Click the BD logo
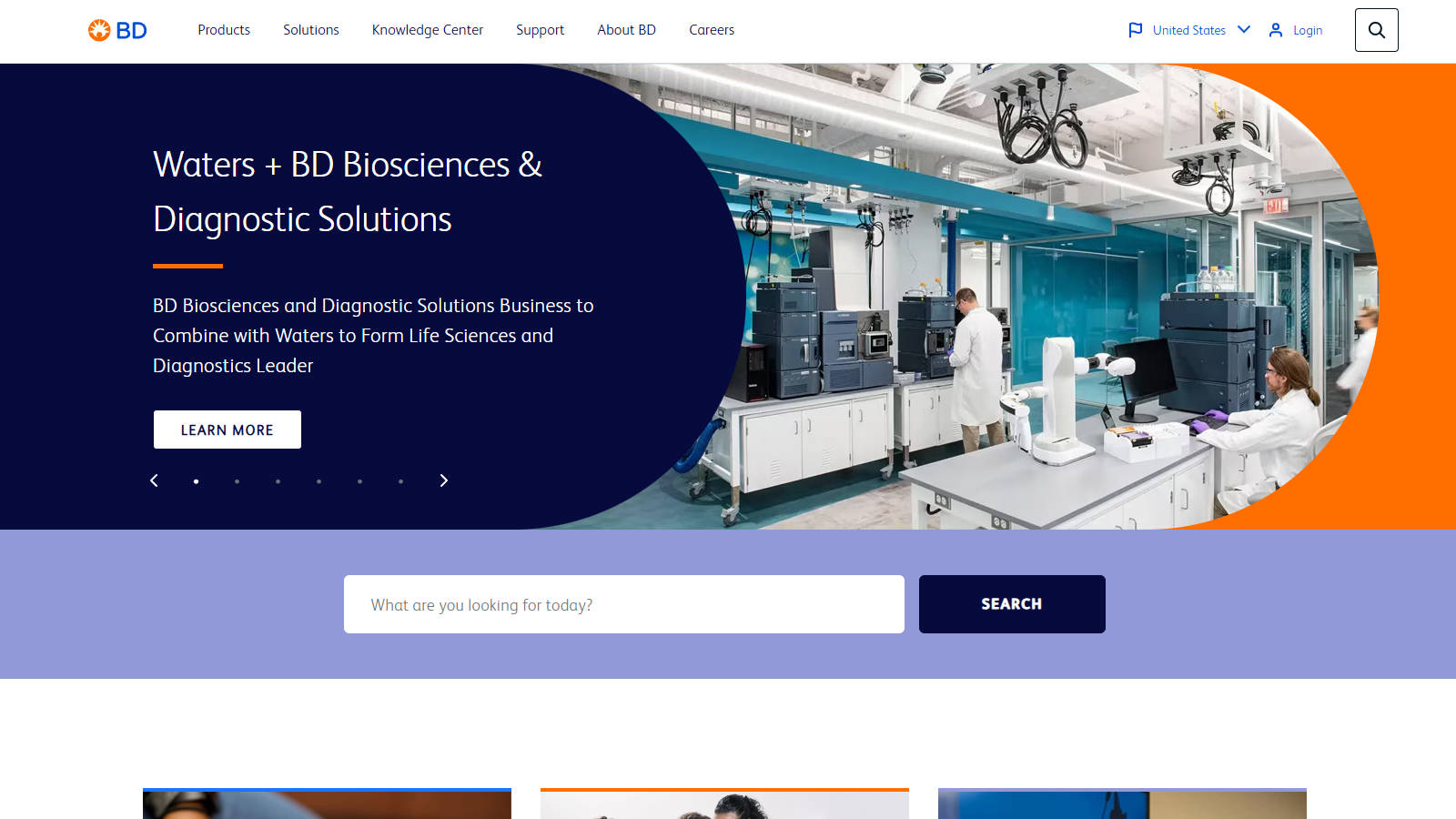The image size is (1456, 819). coord(117,30)
